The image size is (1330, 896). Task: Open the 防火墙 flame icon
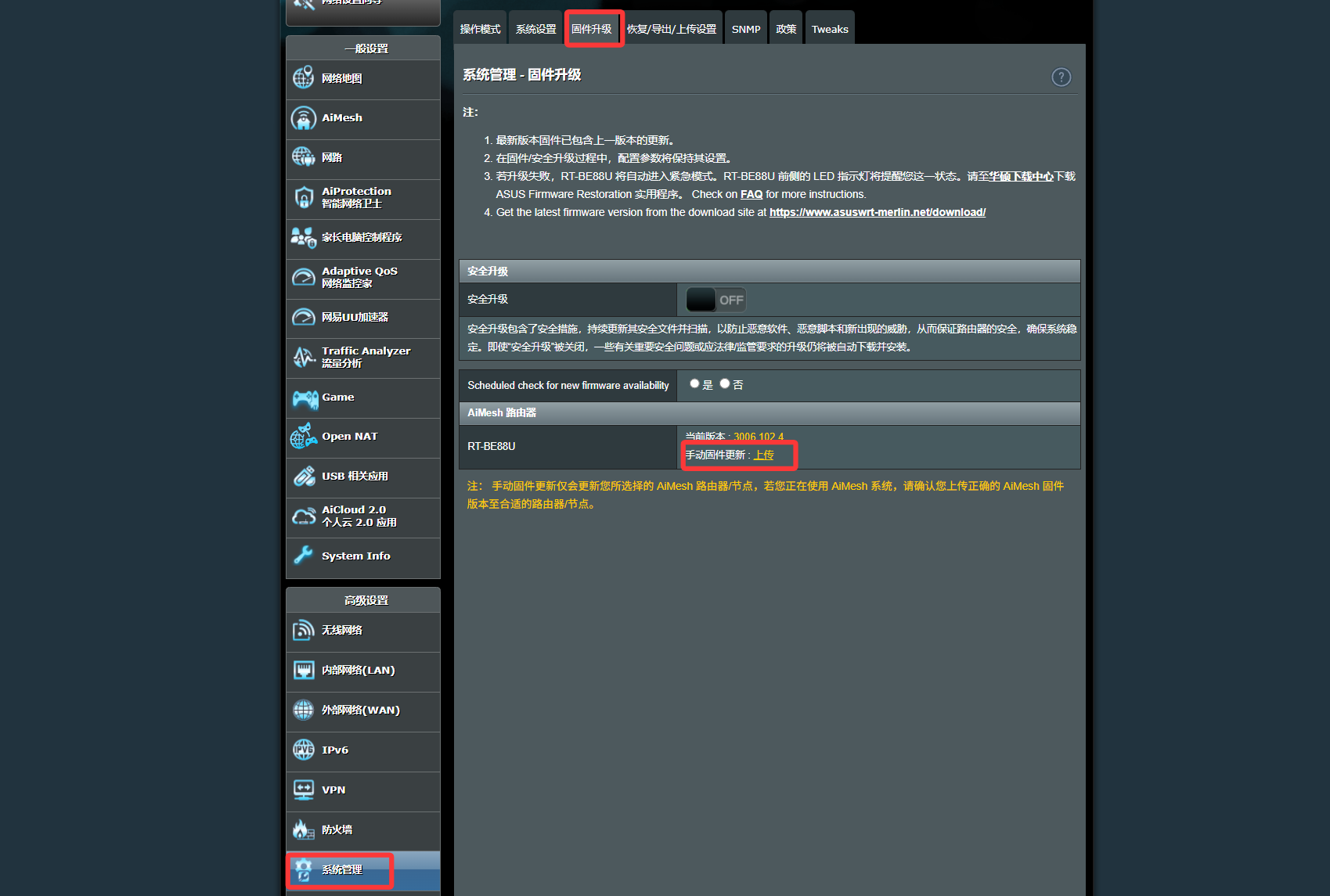coord(304,829)
